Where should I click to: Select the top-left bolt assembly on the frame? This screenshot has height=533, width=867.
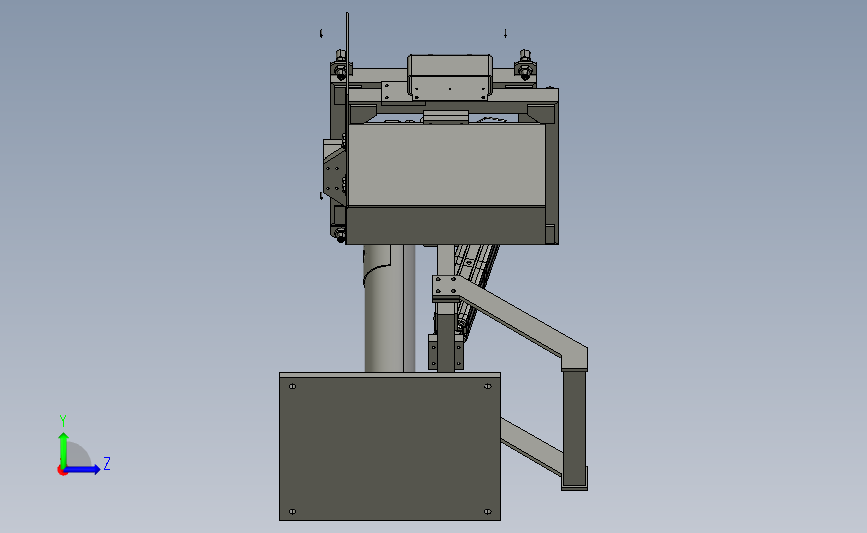pyautogui.click(x=341, y=65)
